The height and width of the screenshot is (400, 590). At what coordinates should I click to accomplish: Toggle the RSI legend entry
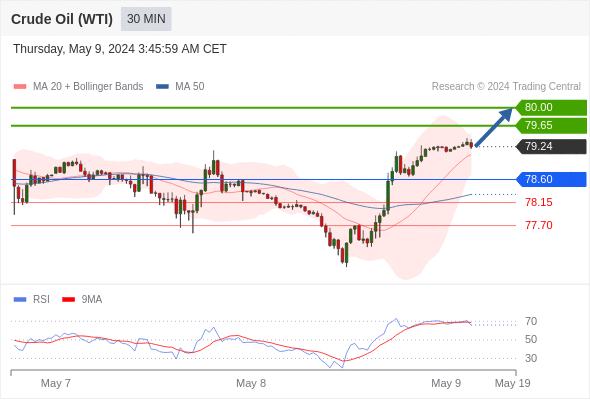32,300
